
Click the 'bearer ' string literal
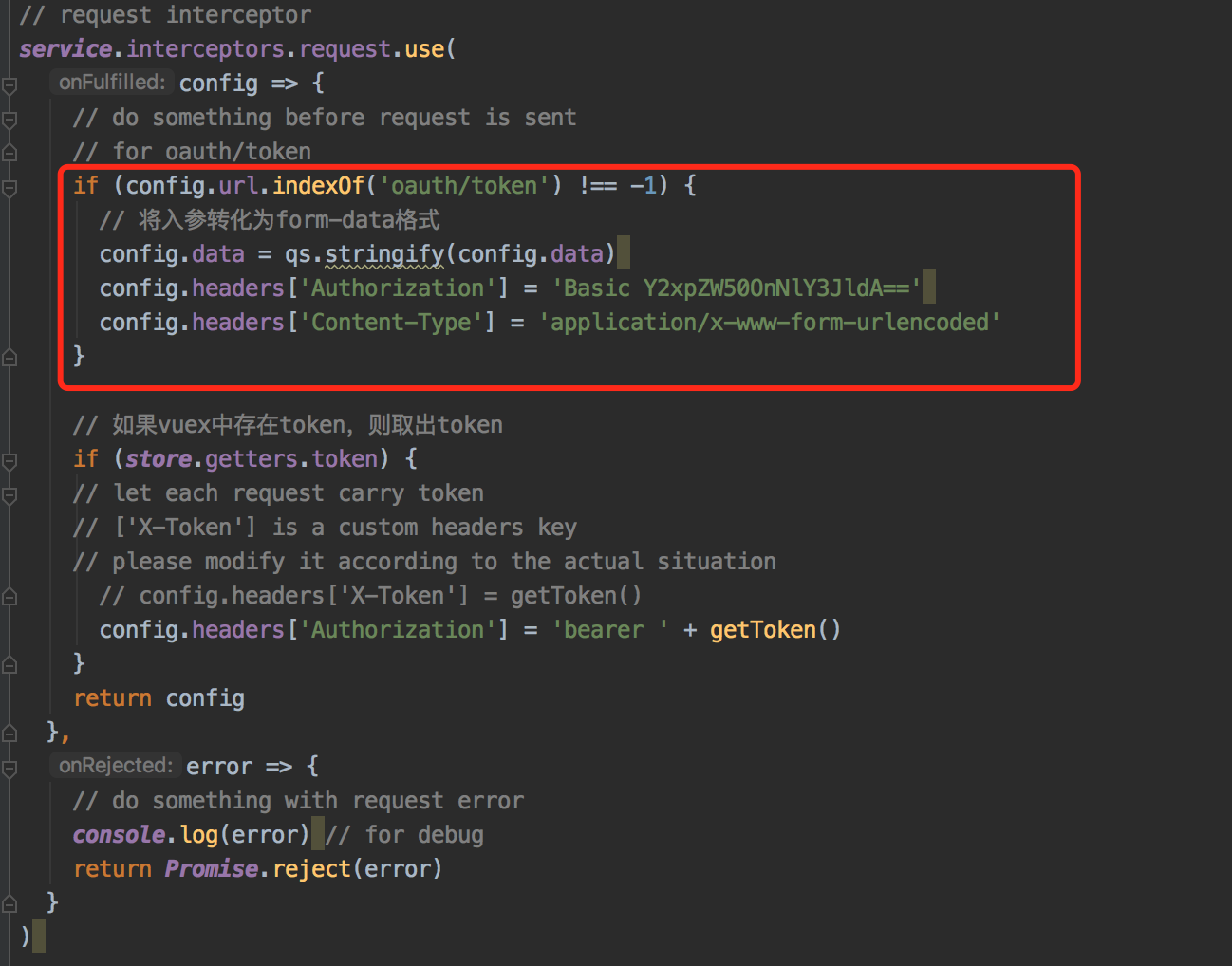pos(609,630)
